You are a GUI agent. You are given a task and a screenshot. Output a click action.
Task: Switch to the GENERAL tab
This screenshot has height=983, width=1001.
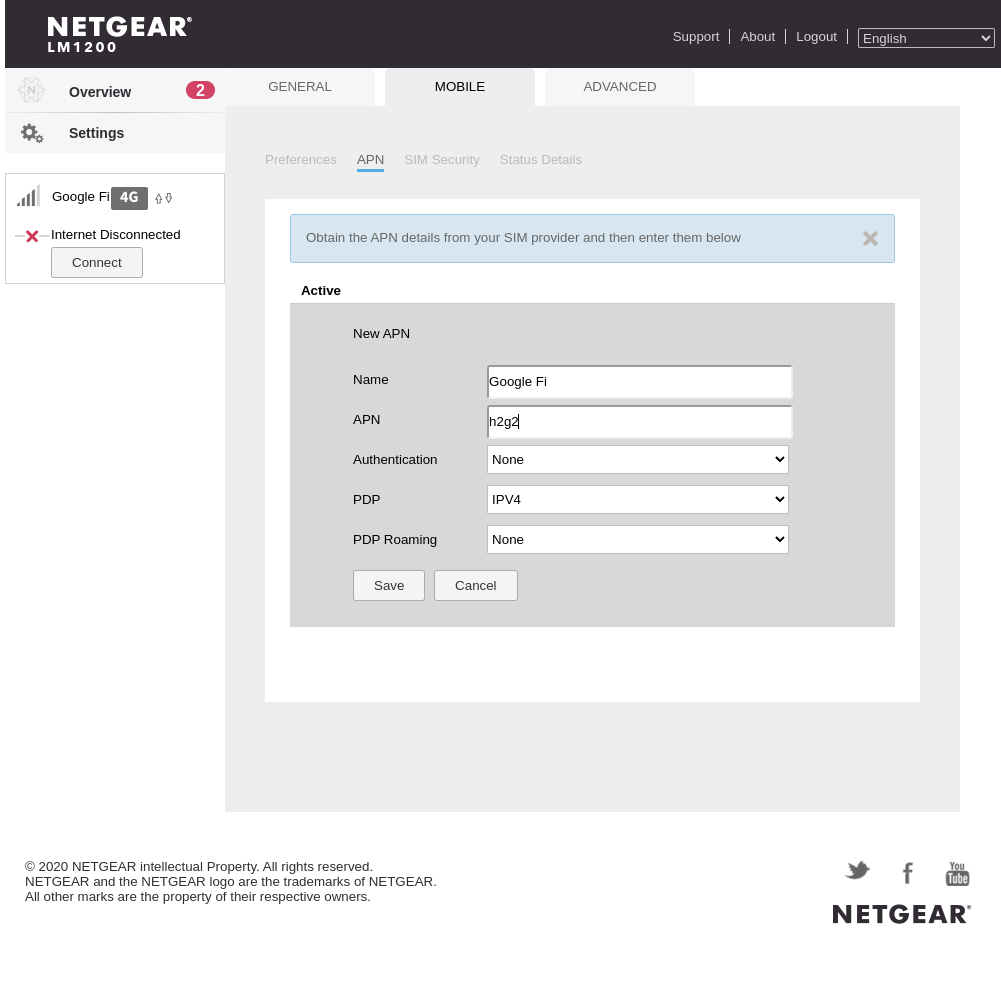(x=299, y=87)
